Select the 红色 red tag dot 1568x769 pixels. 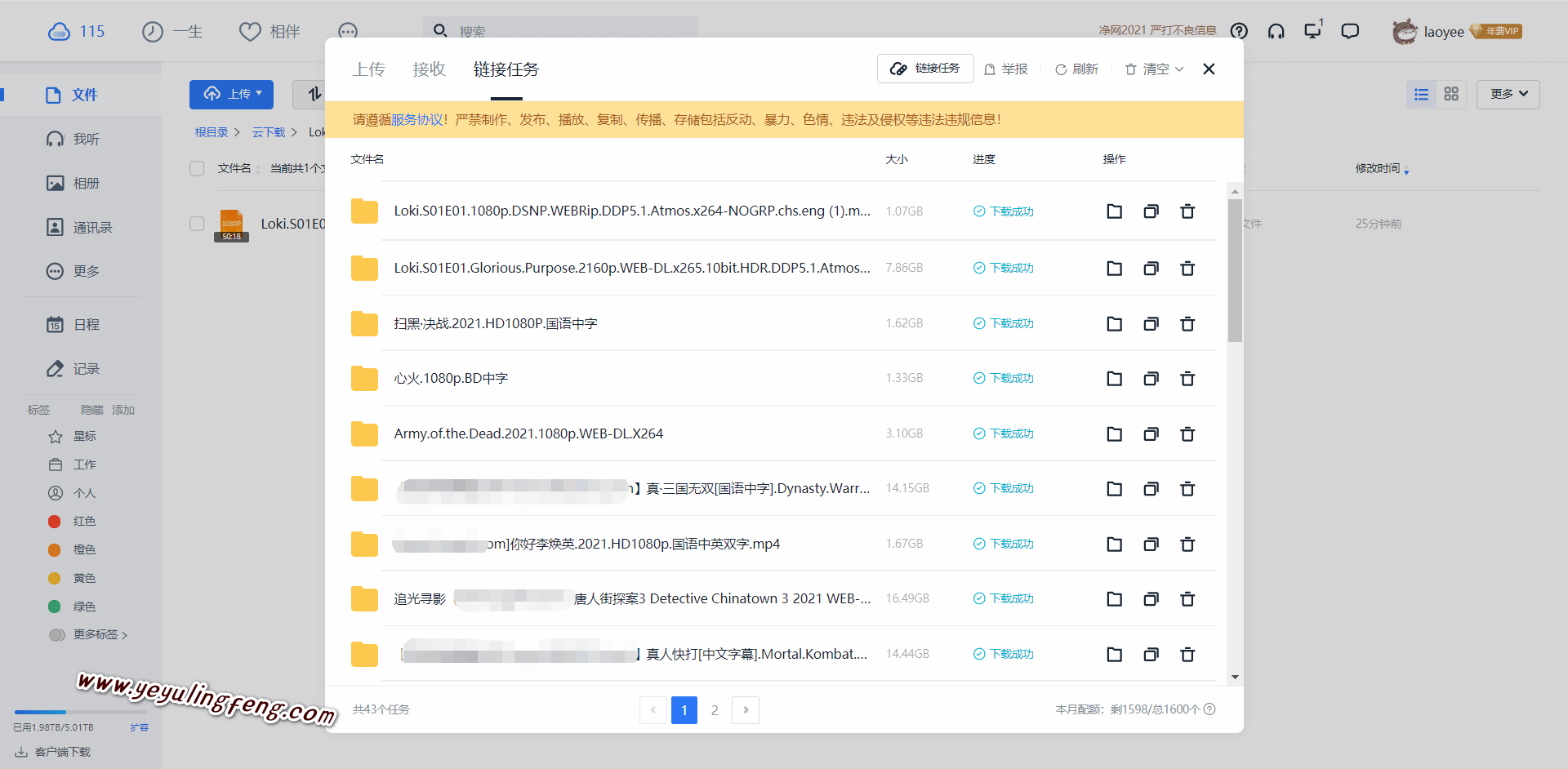point(55,521)
